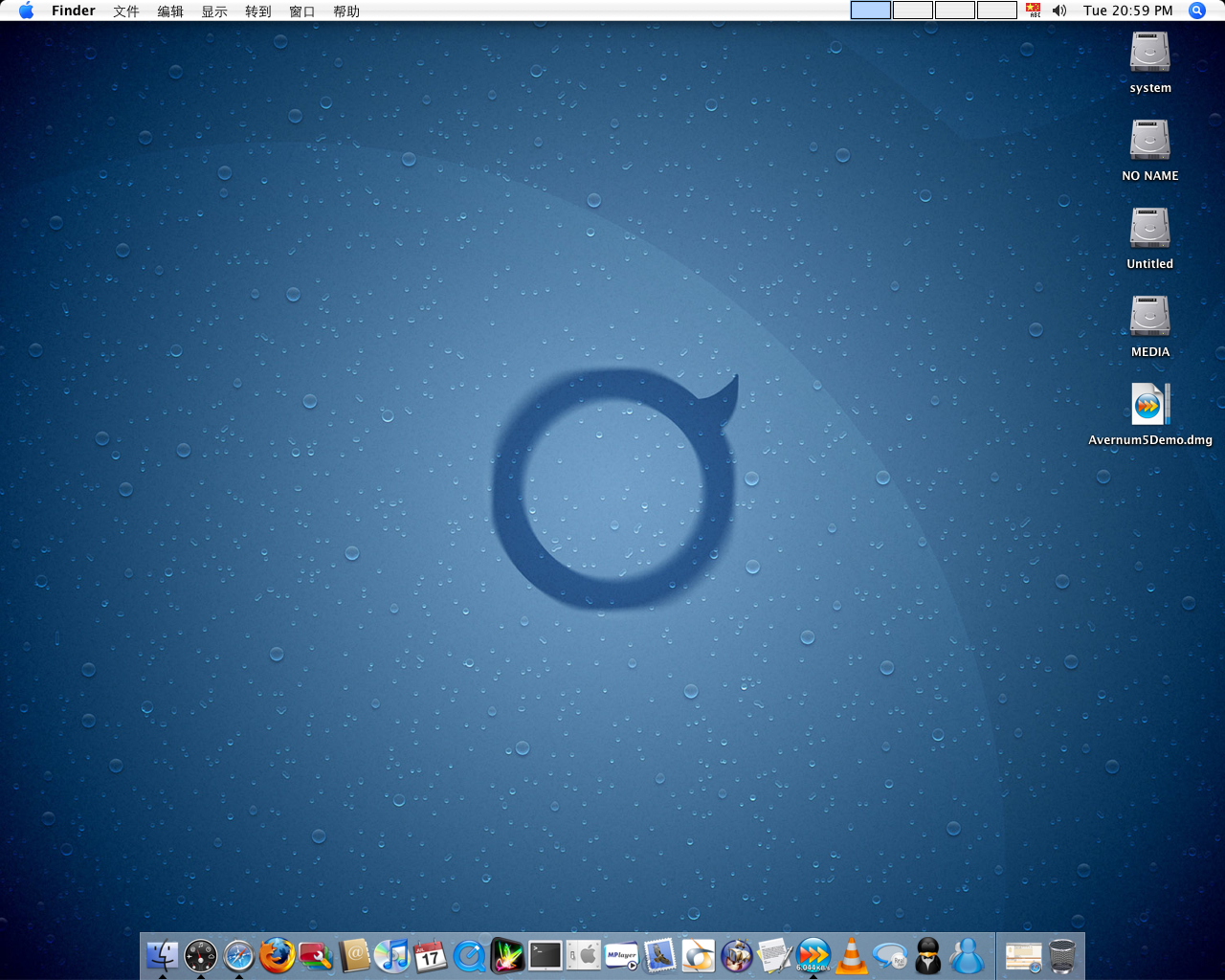
Task: Switch to the second virtual desktop box
Action: click(913, 11)
